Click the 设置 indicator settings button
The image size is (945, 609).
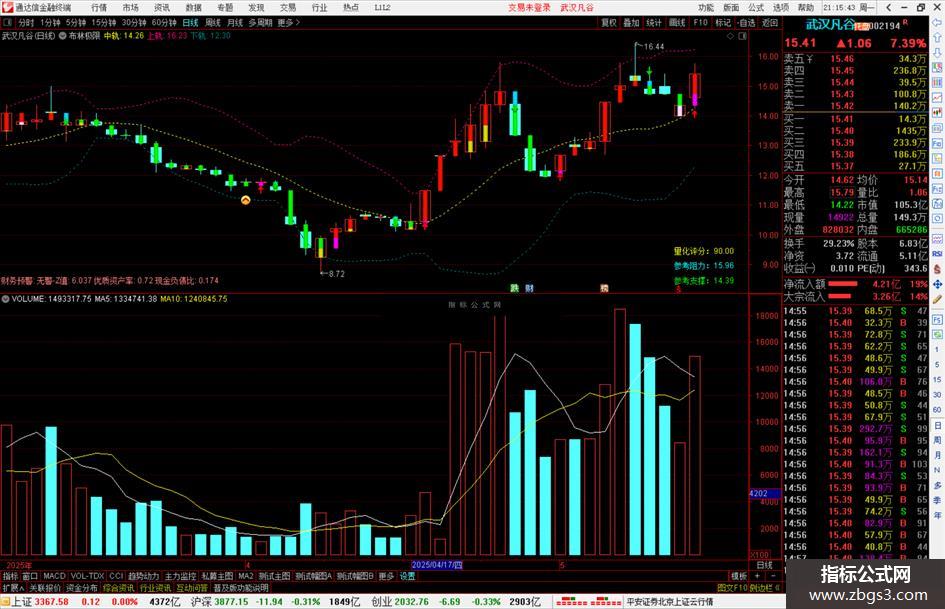407,576
